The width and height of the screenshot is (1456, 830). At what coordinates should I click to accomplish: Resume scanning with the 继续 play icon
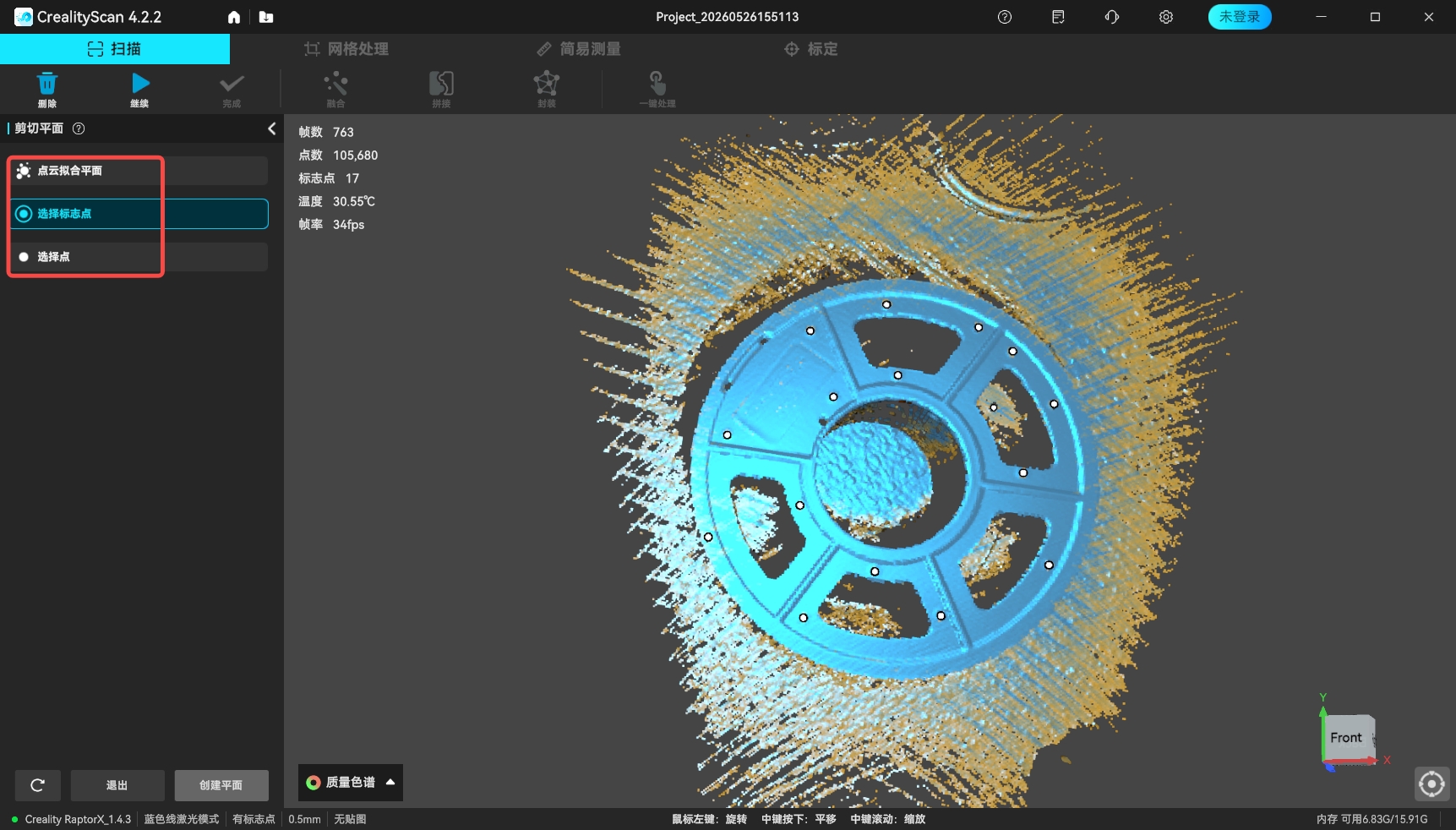point(140,90)
